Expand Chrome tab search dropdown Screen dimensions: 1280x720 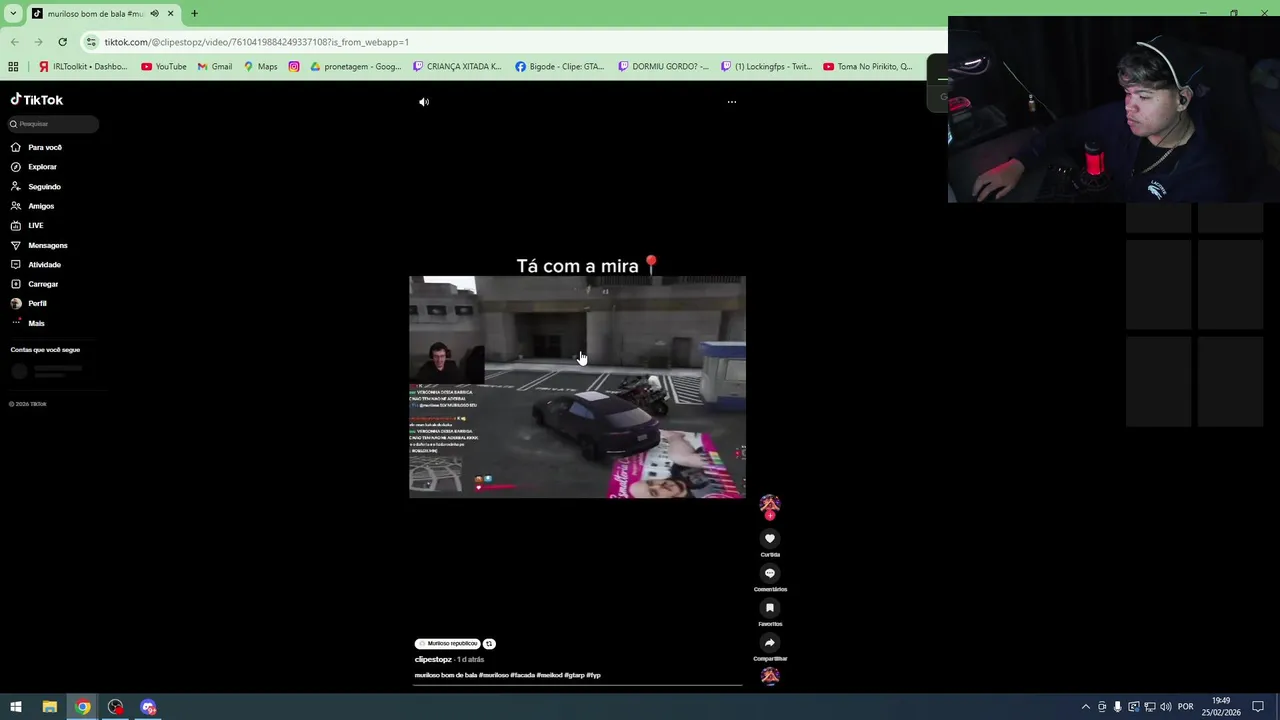pyautogui.click(x=13, y=13)
